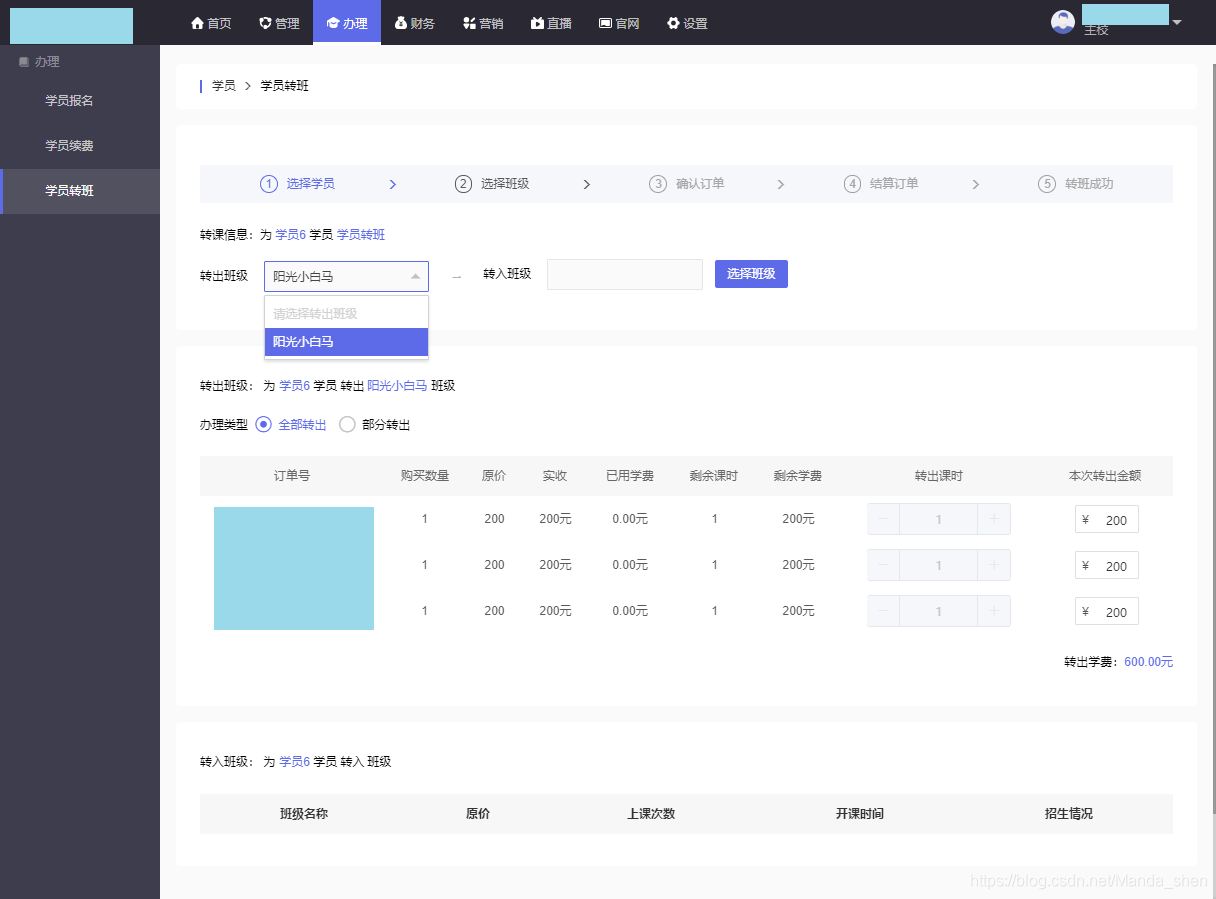This screenshot has width=1216, height=899.
Task: Open the 转出班级 dropdown
Action: [346, 275]
